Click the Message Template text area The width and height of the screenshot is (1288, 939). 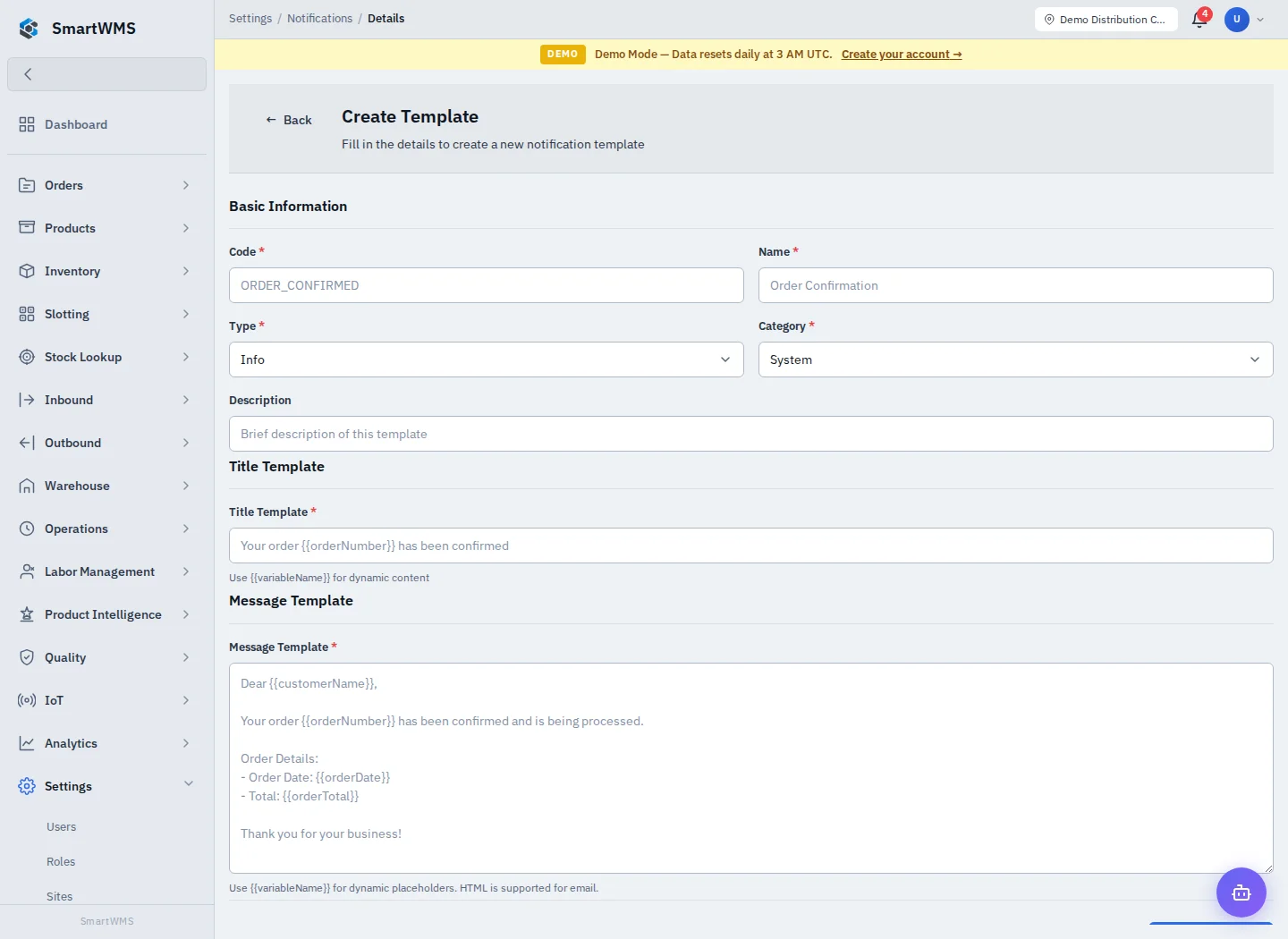point(751,768)
